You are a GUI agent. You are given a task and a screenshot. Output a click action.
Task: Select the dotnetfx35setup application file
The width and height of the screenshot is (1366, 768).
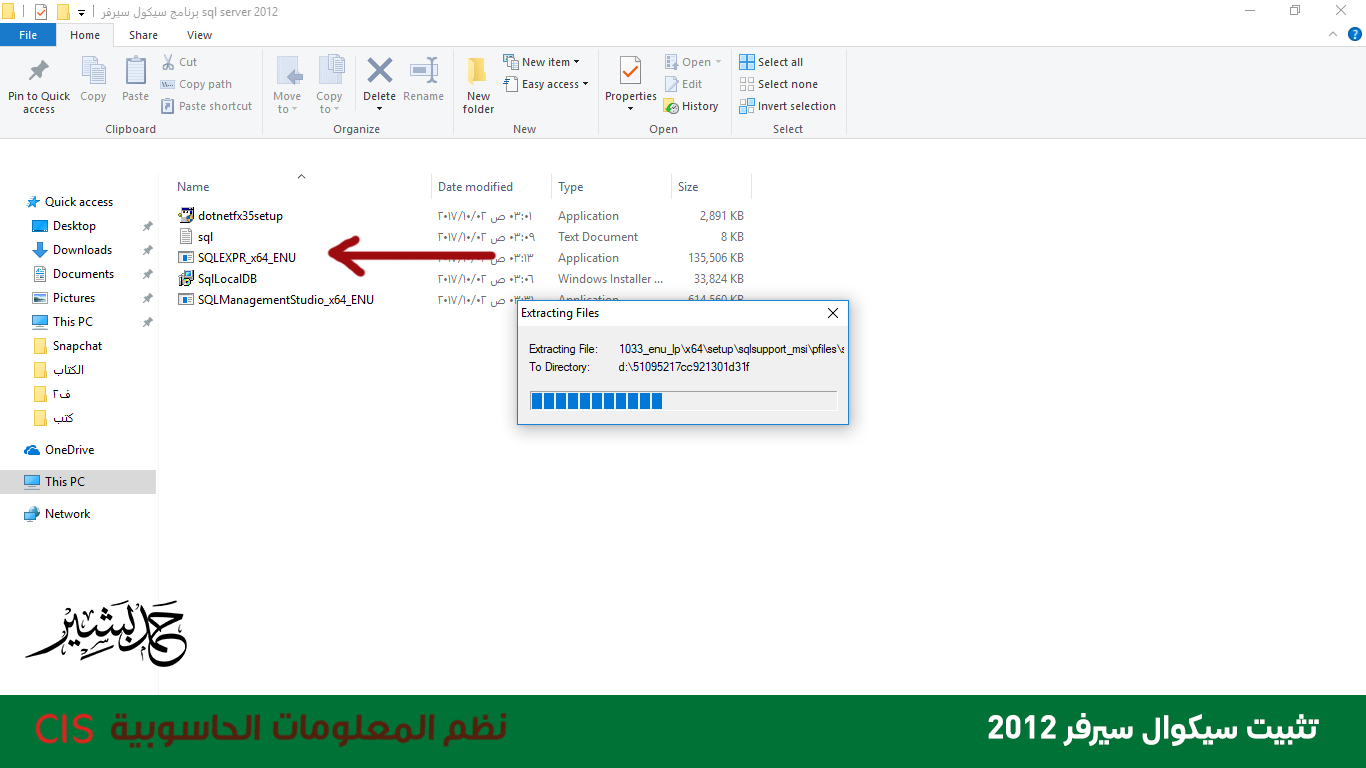coord(231,216)
